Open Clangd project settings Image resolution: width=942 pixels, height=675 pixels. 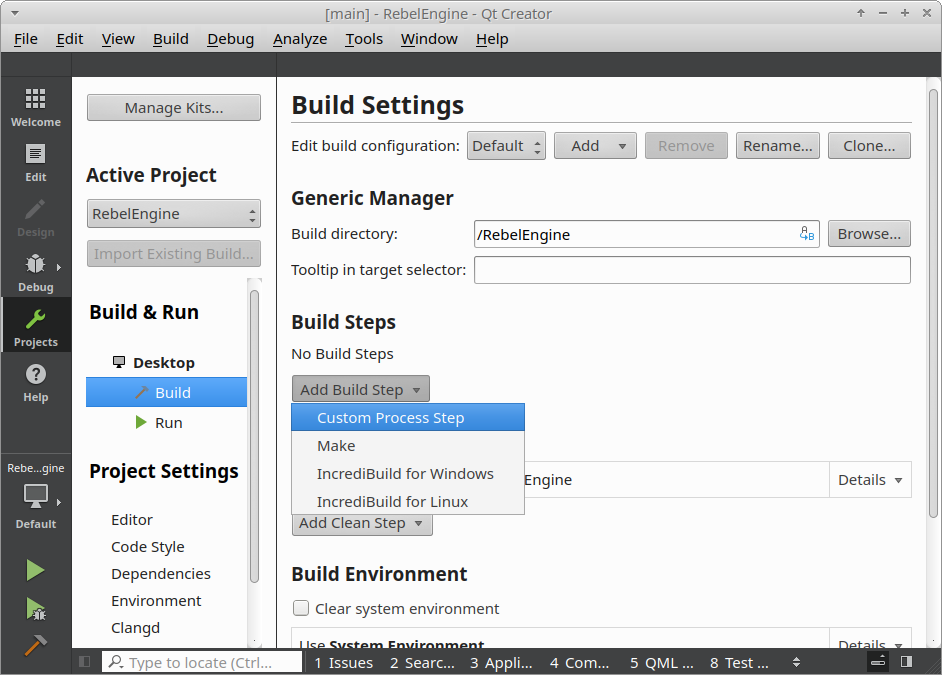[135, 628]
